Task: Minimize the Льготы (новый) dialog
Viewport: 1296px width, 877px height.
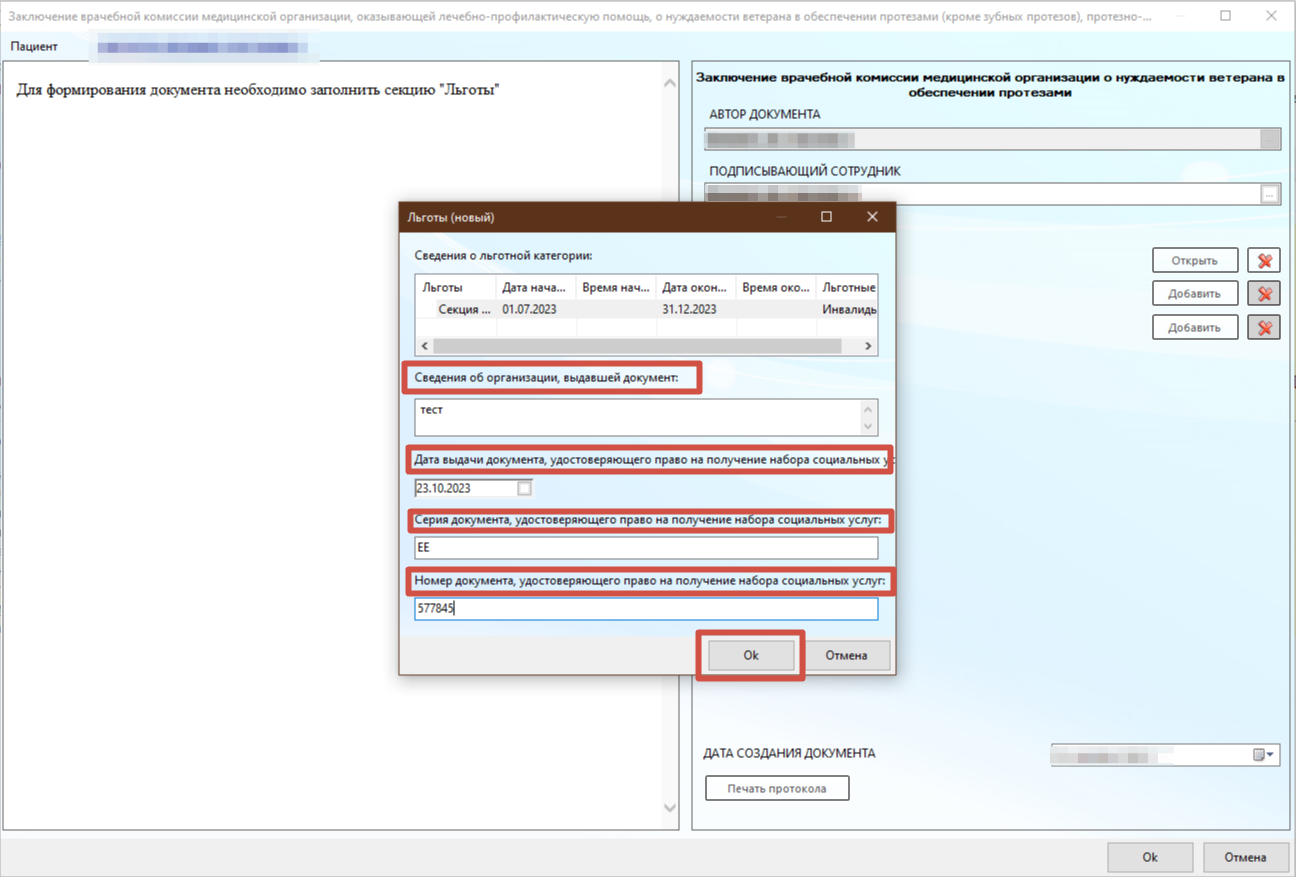Action: point(781,217)
